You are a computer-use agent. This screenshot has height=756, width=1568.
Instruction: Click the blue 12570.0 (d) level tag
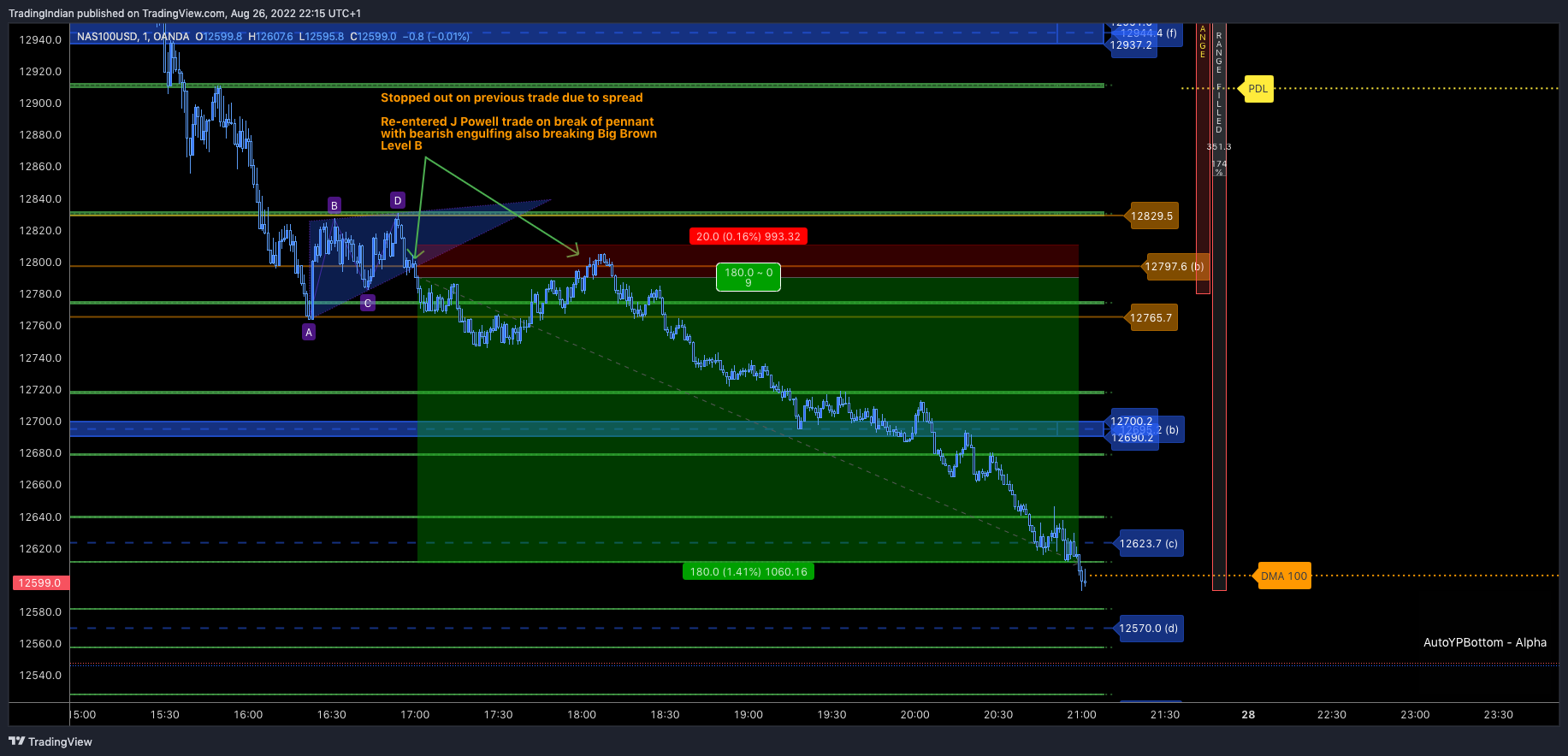pos(1149,628)
